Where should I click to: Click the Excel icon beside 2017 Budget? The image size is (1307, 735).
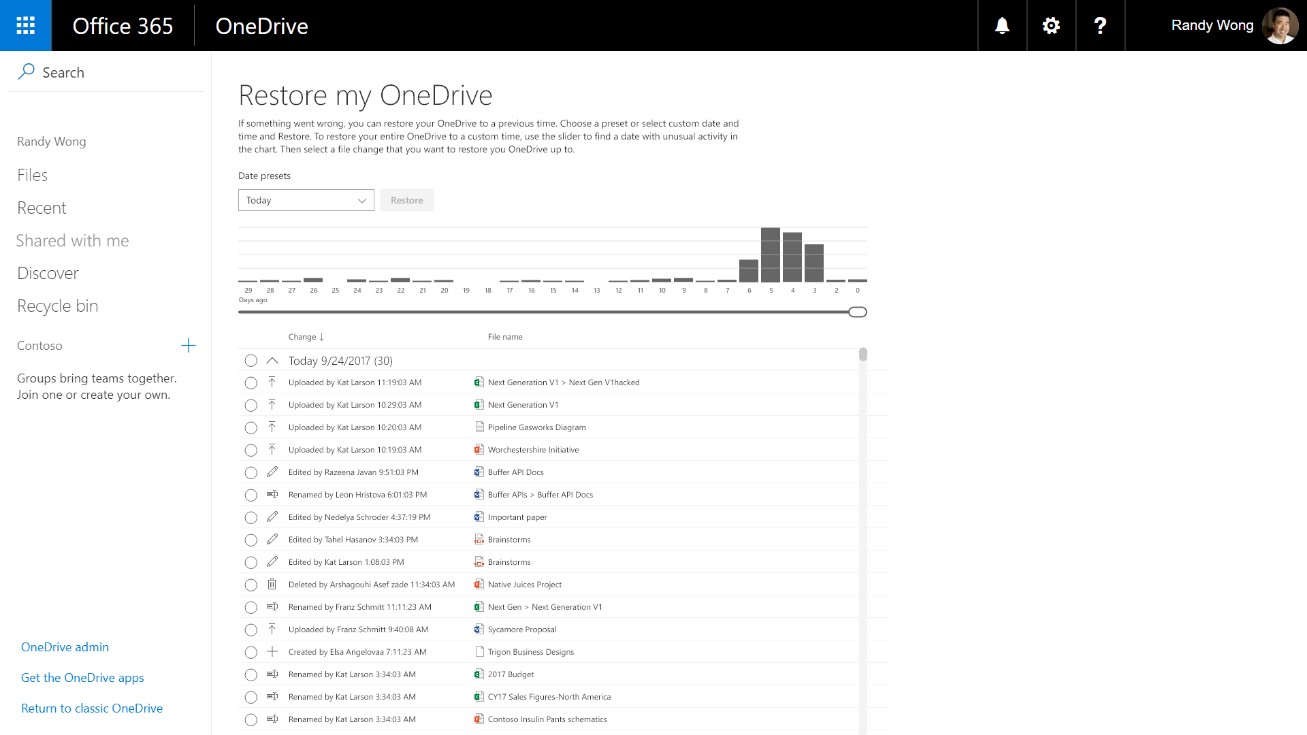pyautogui.click(x=479, y=675)
